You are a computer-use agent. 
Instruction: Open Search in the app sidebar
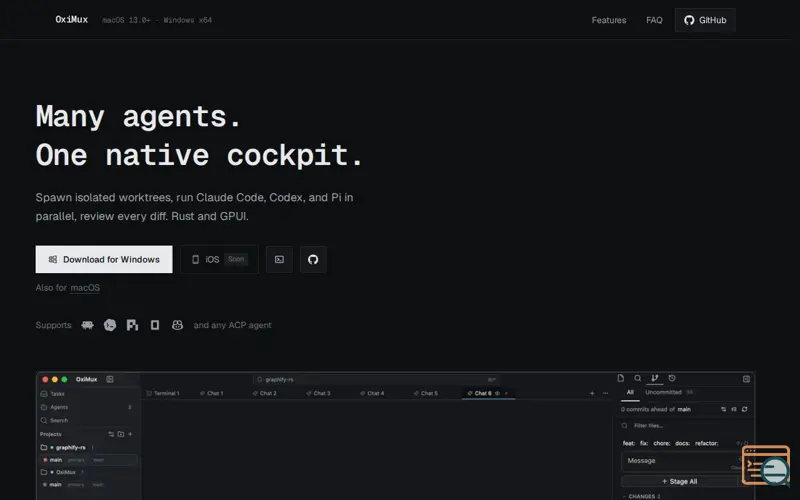88,420
